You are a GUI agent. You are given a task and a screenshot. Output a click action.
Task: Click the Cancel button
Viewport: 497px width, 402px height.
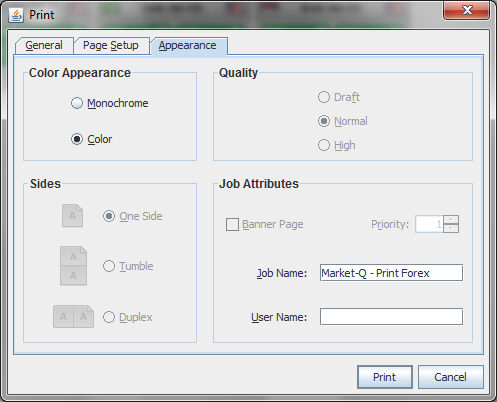click(x=450, y=377)
